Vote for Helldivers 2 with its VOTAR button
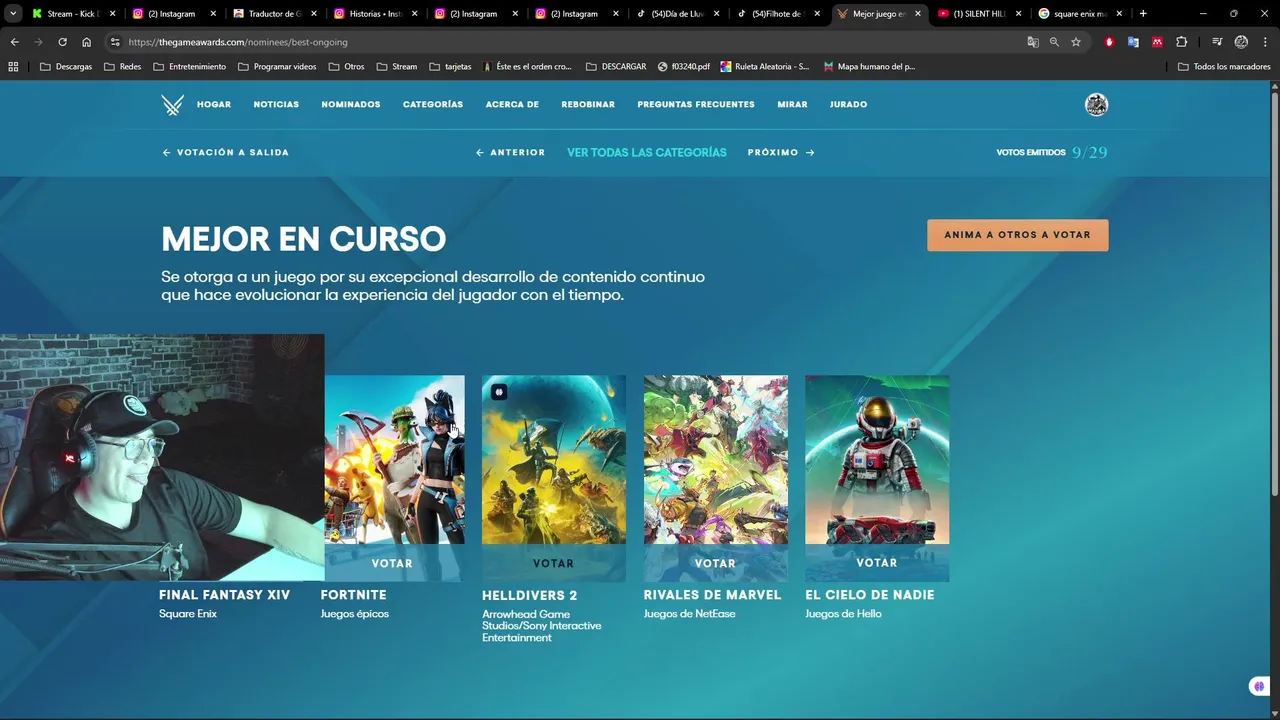 pyautogui.click(x=554, y=563)
